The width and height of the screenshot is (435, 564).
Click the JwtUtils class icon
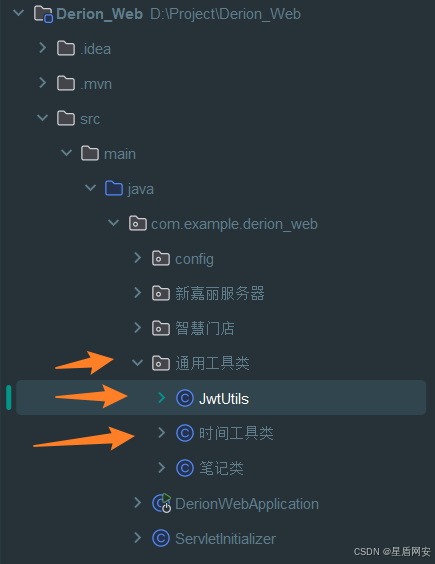click(x=185, y=398)
